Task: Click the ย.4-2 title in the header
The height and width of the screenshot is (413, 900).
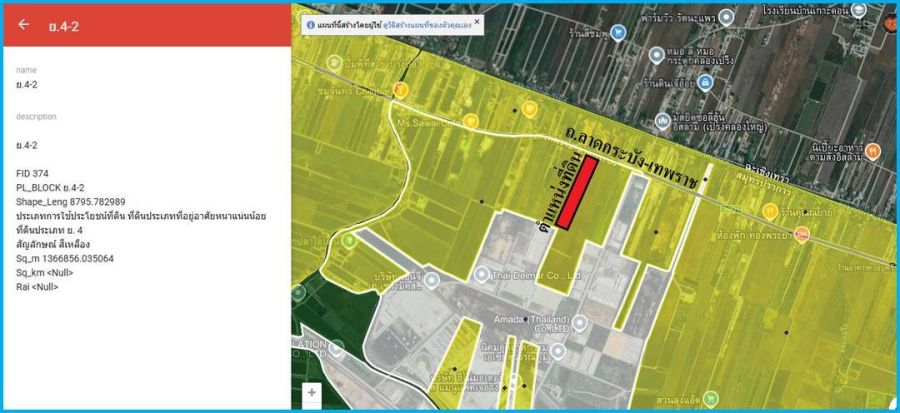Action: tap(64, 26)
